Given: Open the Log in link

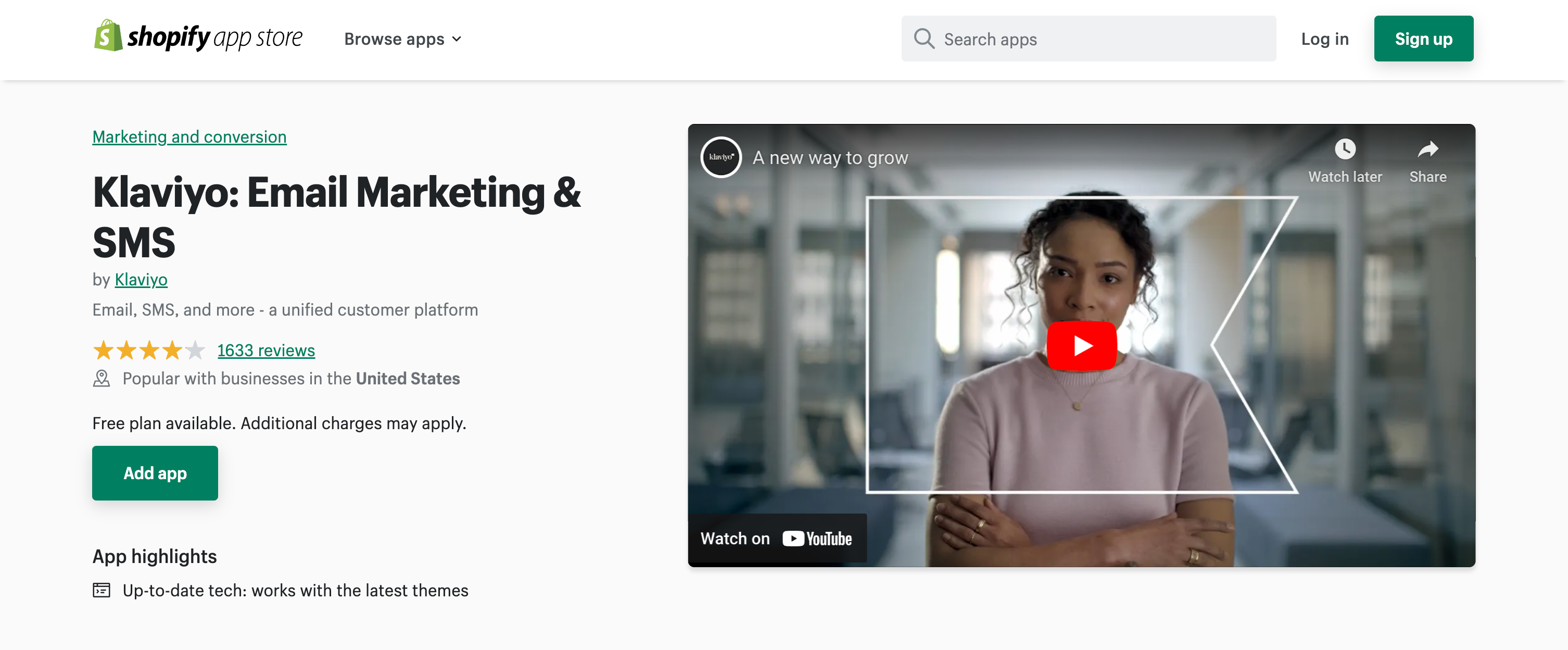Looking at the screenshot, I should click(x=1324, y=39).
